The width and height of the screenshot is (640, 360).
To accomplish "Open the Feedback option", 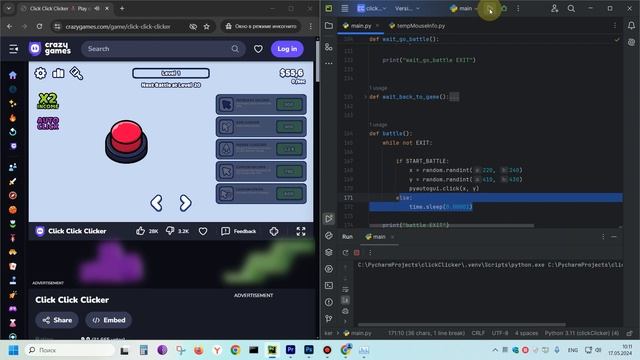I will (238, 231).
